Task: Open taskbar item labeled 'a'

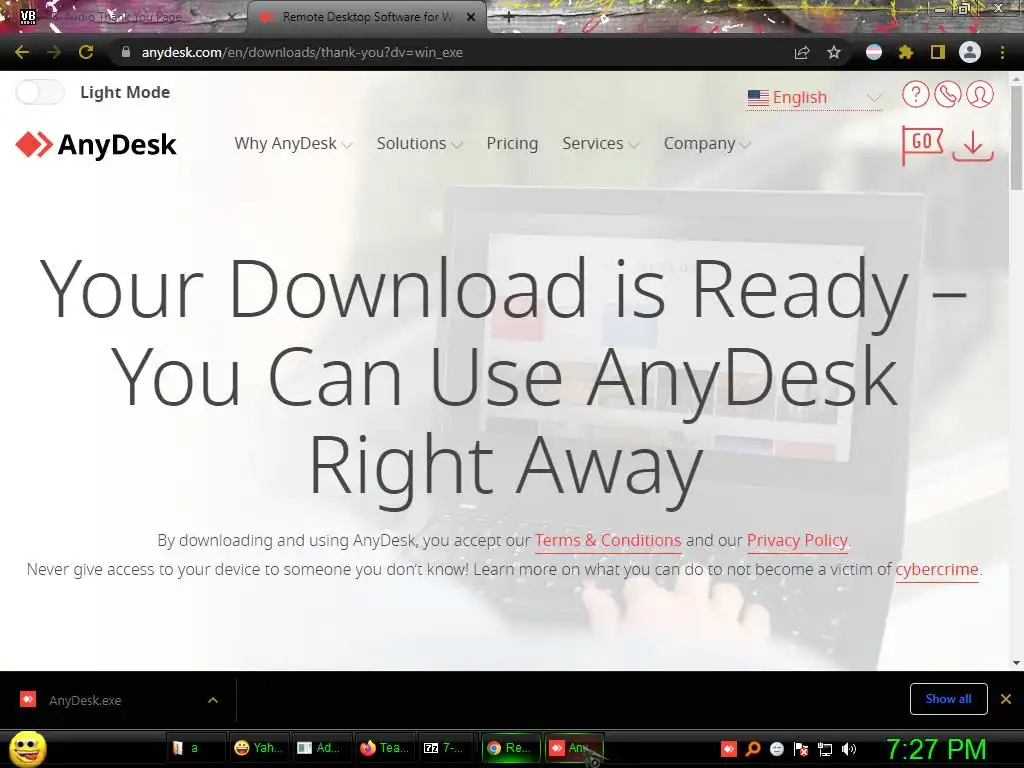Action: pos(195,748)
